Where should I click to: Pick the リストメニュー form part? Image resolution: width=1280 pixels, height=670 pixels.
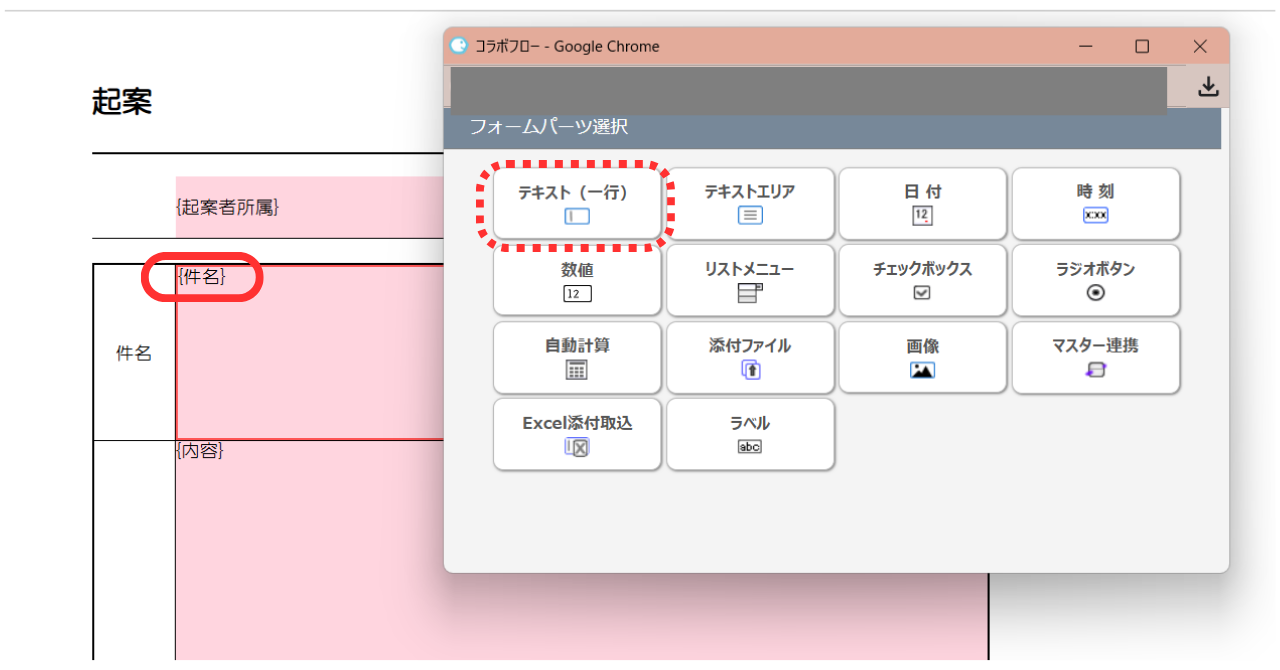tap(750, 281)
